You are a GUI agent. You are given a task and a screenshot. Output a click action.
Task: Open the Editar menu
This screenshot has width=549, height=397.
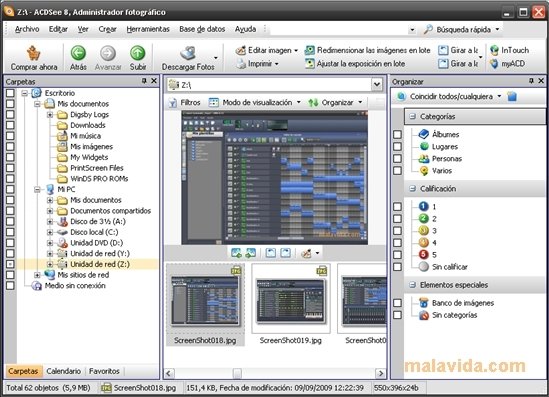tap(58, 29)
